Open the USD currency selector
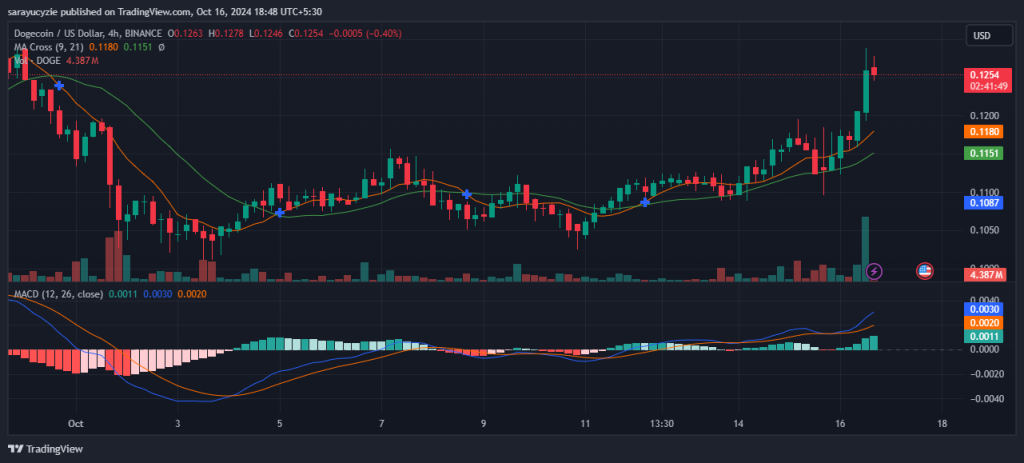This screenshot has width=1024, height=463. coord(981,36)
